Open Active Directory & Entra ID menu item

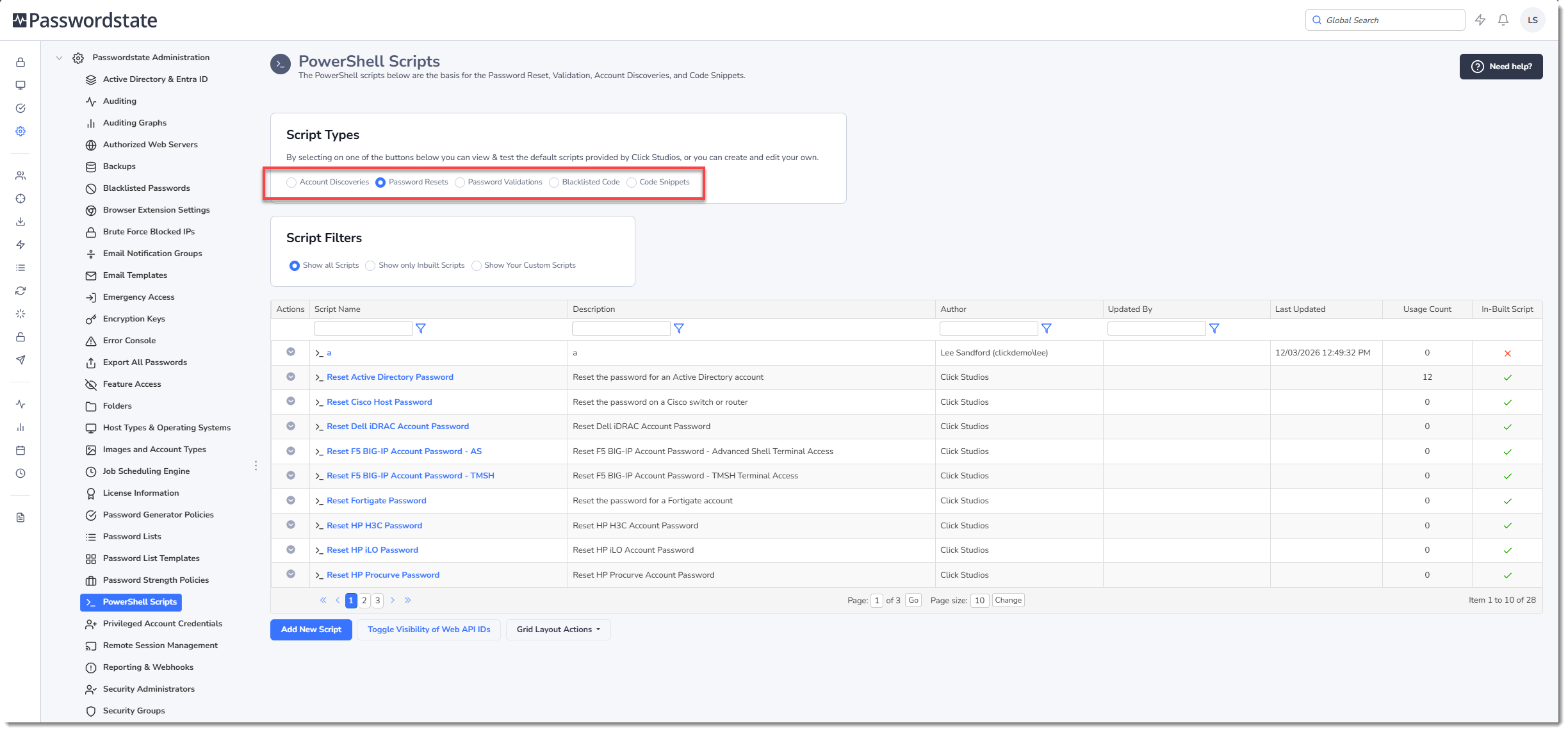click(155, 79)
